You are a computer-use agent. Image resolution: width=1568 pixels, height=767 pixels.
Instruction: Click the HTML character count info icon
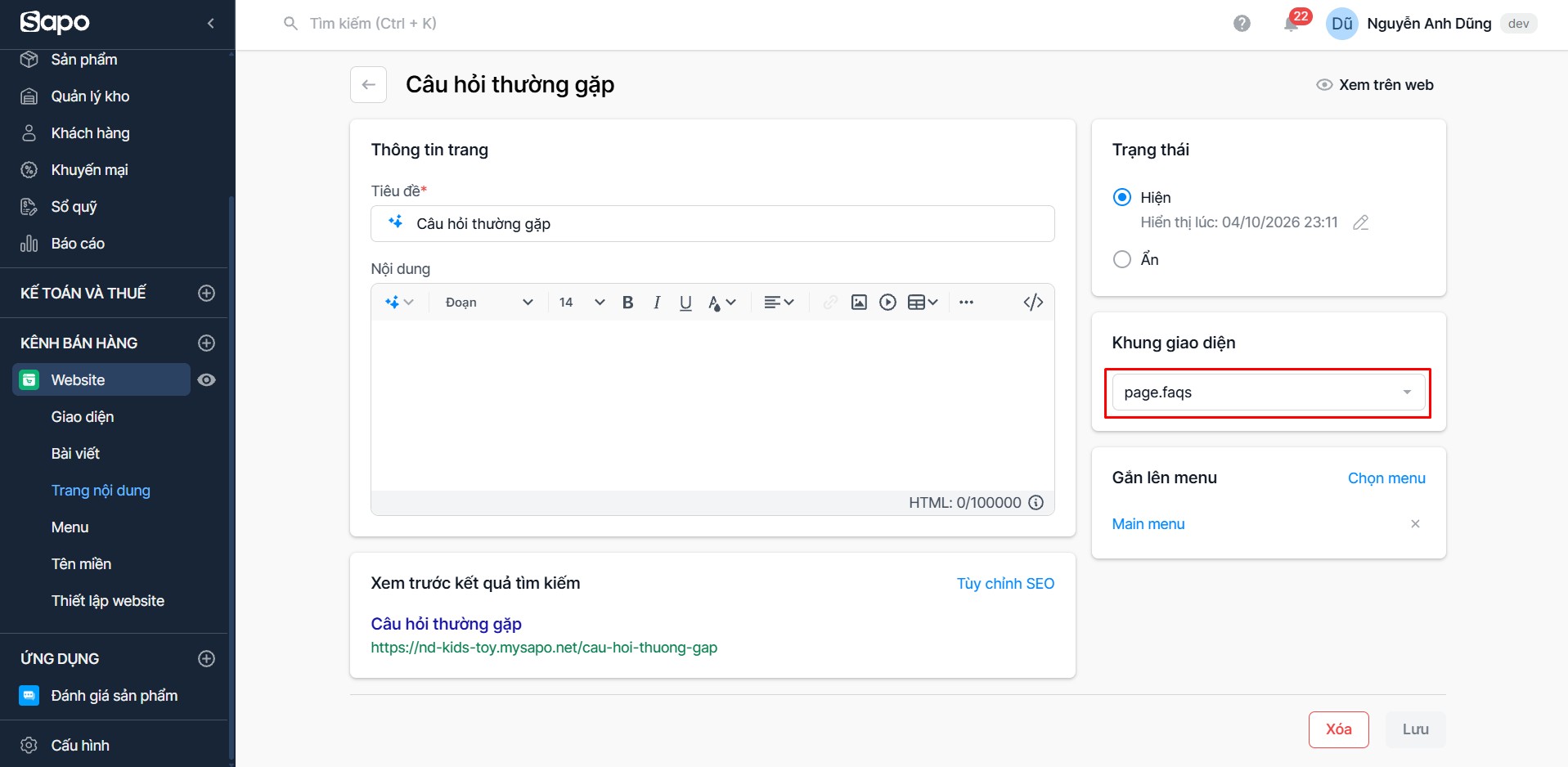coord(1036,503)
